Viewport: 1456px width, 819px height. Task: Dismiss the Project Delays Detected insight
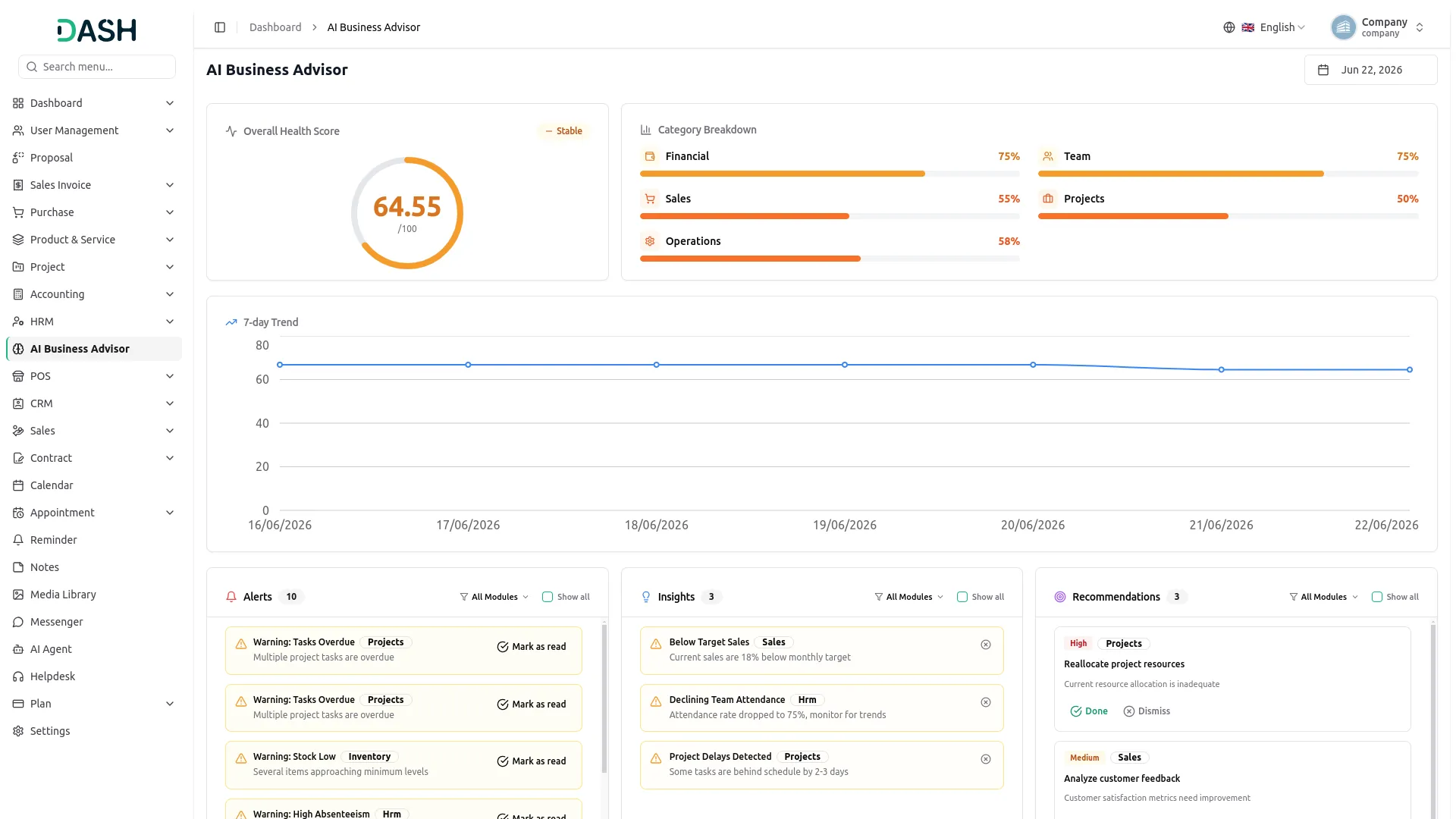985,759
